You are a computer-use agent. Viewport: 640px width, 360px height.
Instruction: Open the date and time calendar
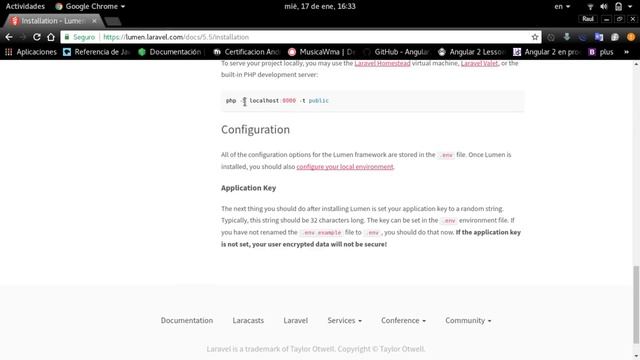tap(320, 7)
